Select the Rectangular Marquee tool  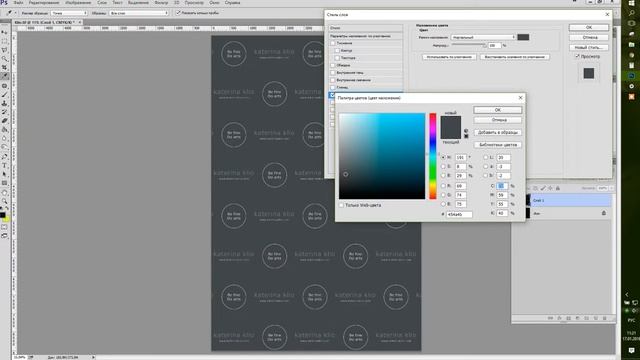pyautogui.click(x=4, y=41)
